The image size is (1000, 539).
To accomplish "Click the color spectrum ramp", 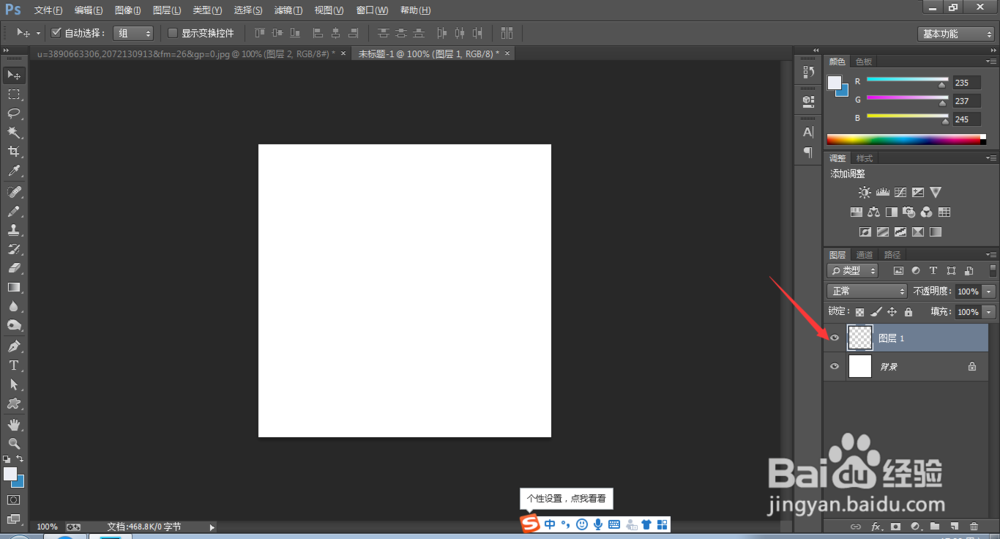I will 906,140.
